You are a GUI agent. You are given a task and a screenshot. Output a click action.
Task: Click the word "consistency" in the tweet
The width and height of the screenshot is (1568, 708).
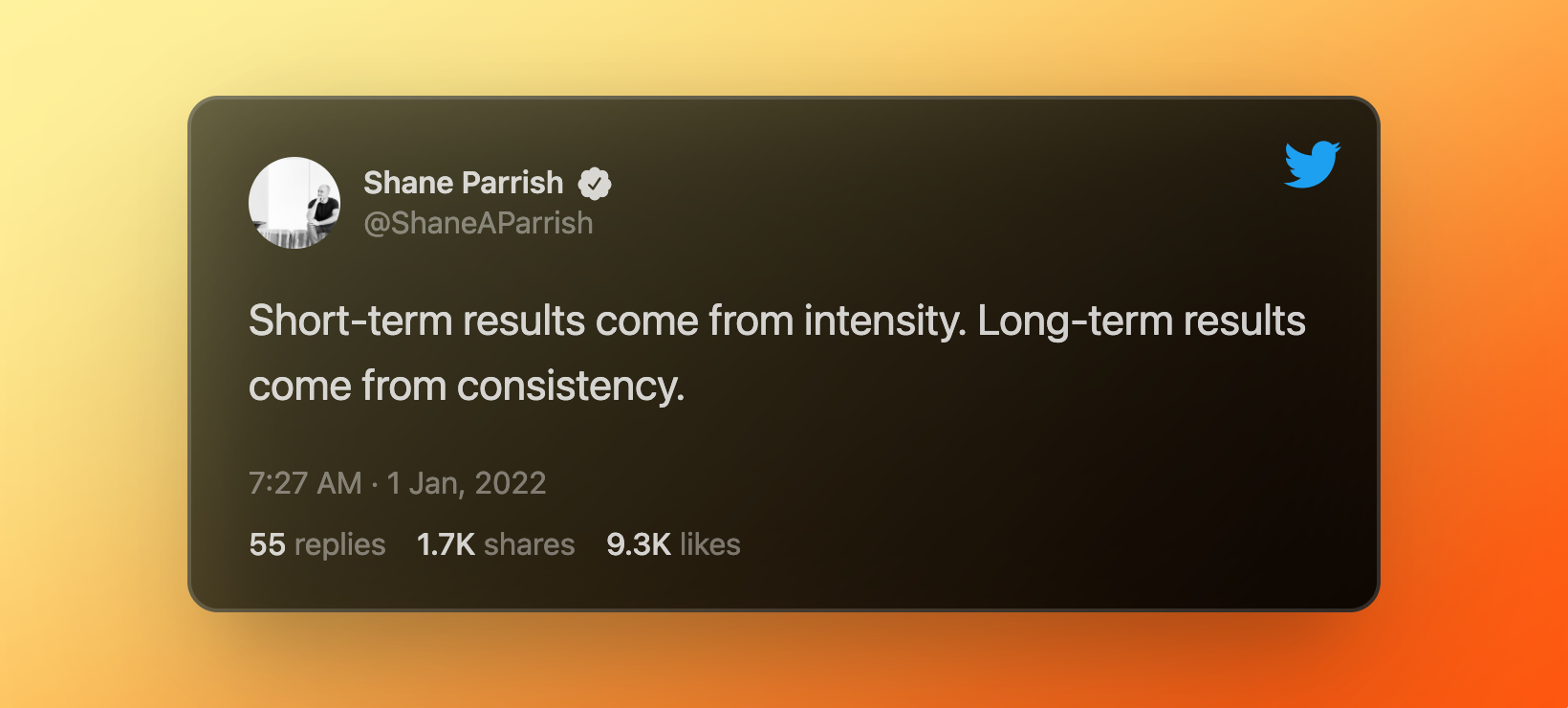pyautogui.click(x=570, y=387)
